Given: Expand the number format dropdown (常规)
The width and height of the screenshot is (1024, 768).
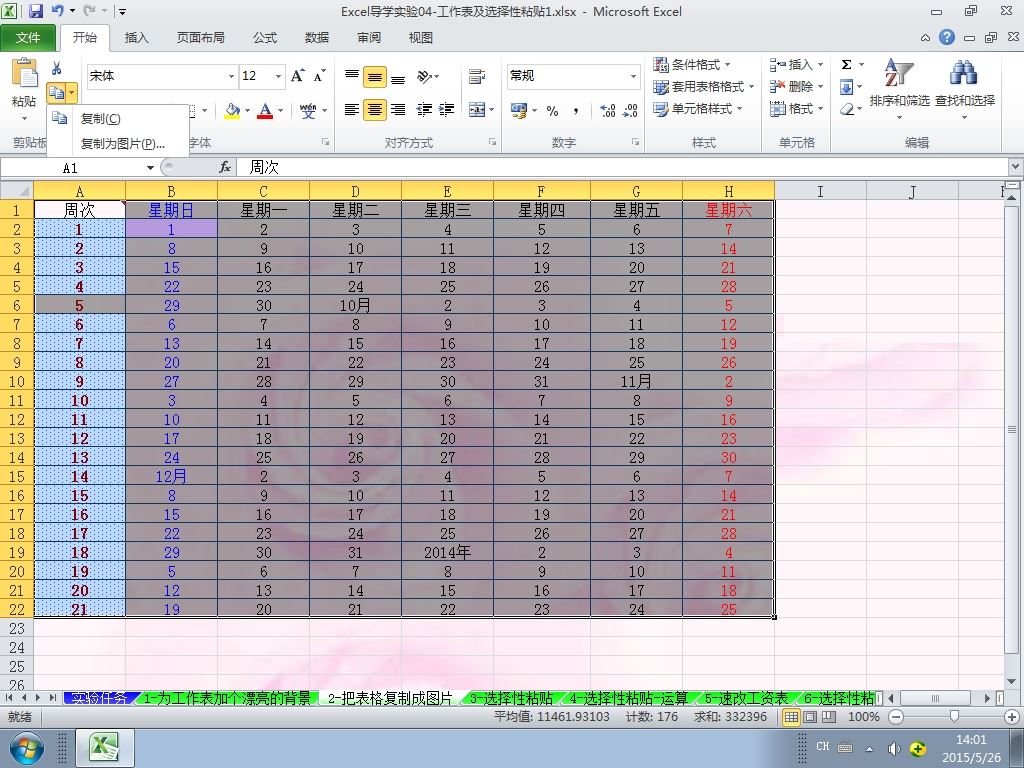Looking at the screenshot, I should 633,76.
